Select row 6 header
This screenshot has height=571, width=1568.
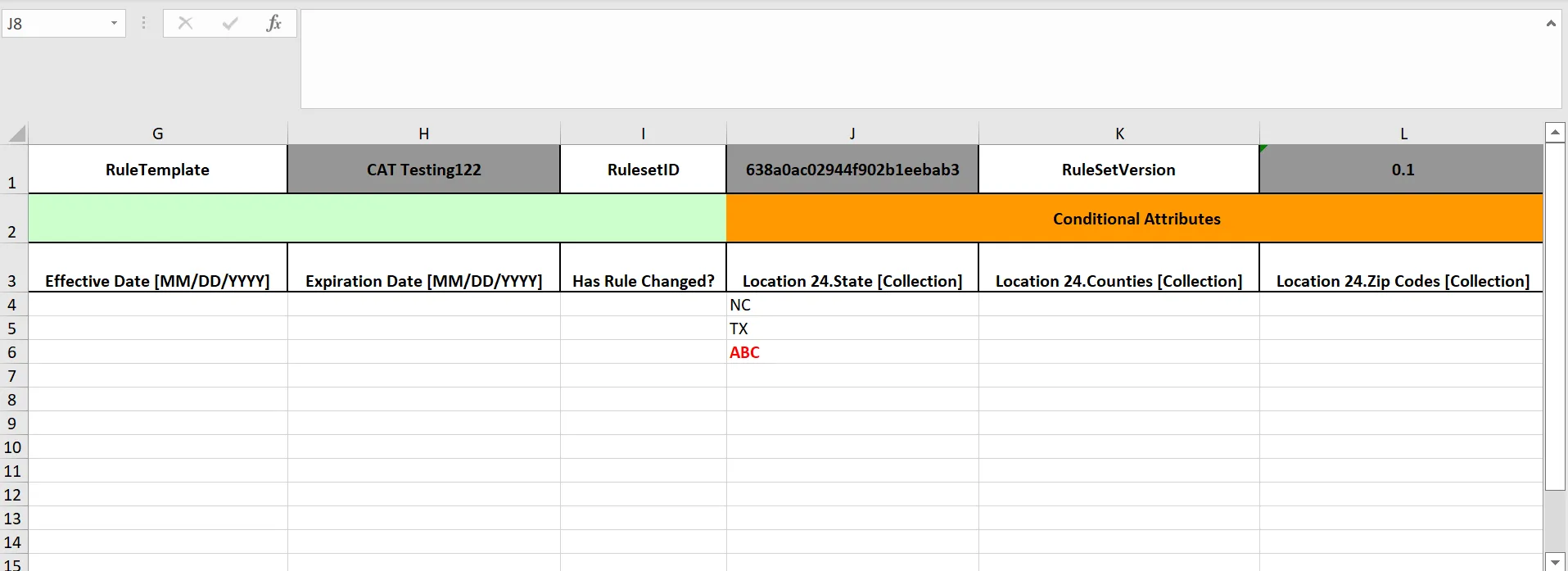12,352
